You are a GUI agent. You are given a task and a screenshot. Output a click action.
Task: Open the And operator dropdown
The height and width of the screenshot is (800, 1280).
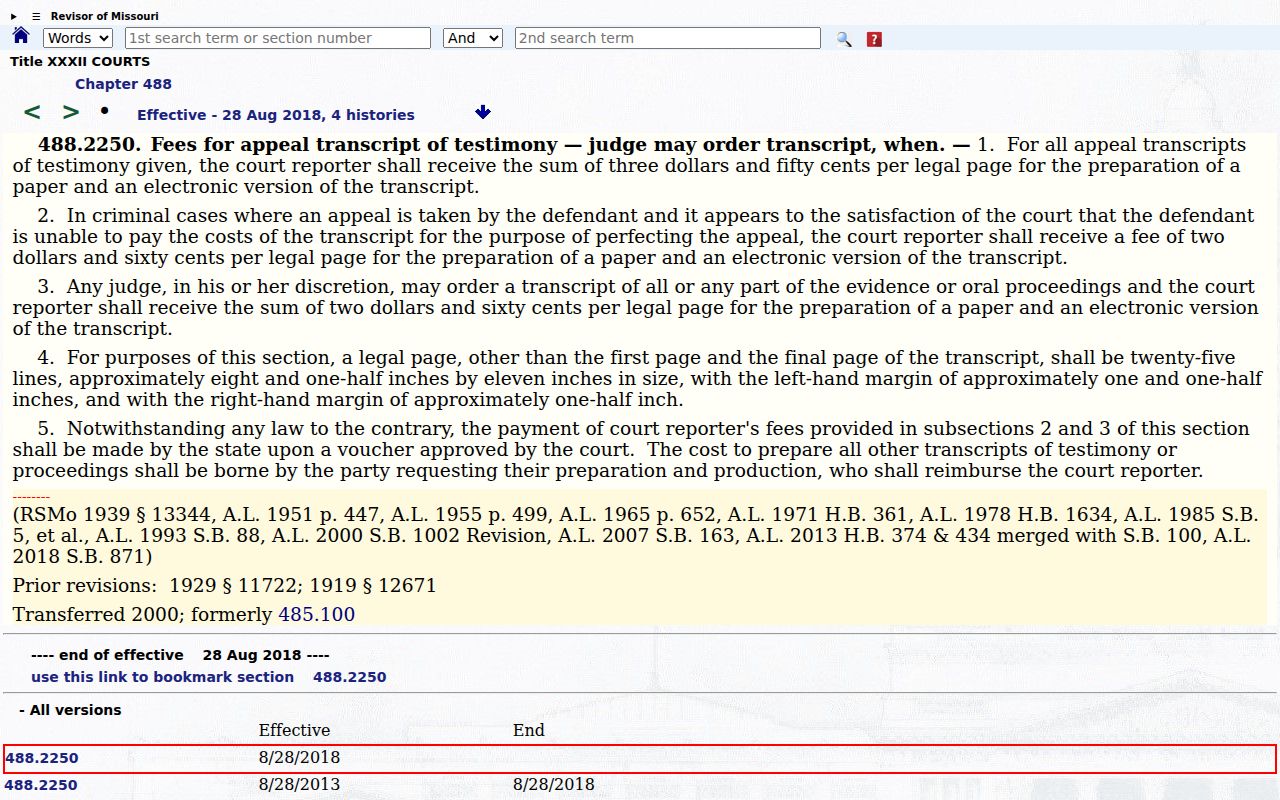coord(472,38)
